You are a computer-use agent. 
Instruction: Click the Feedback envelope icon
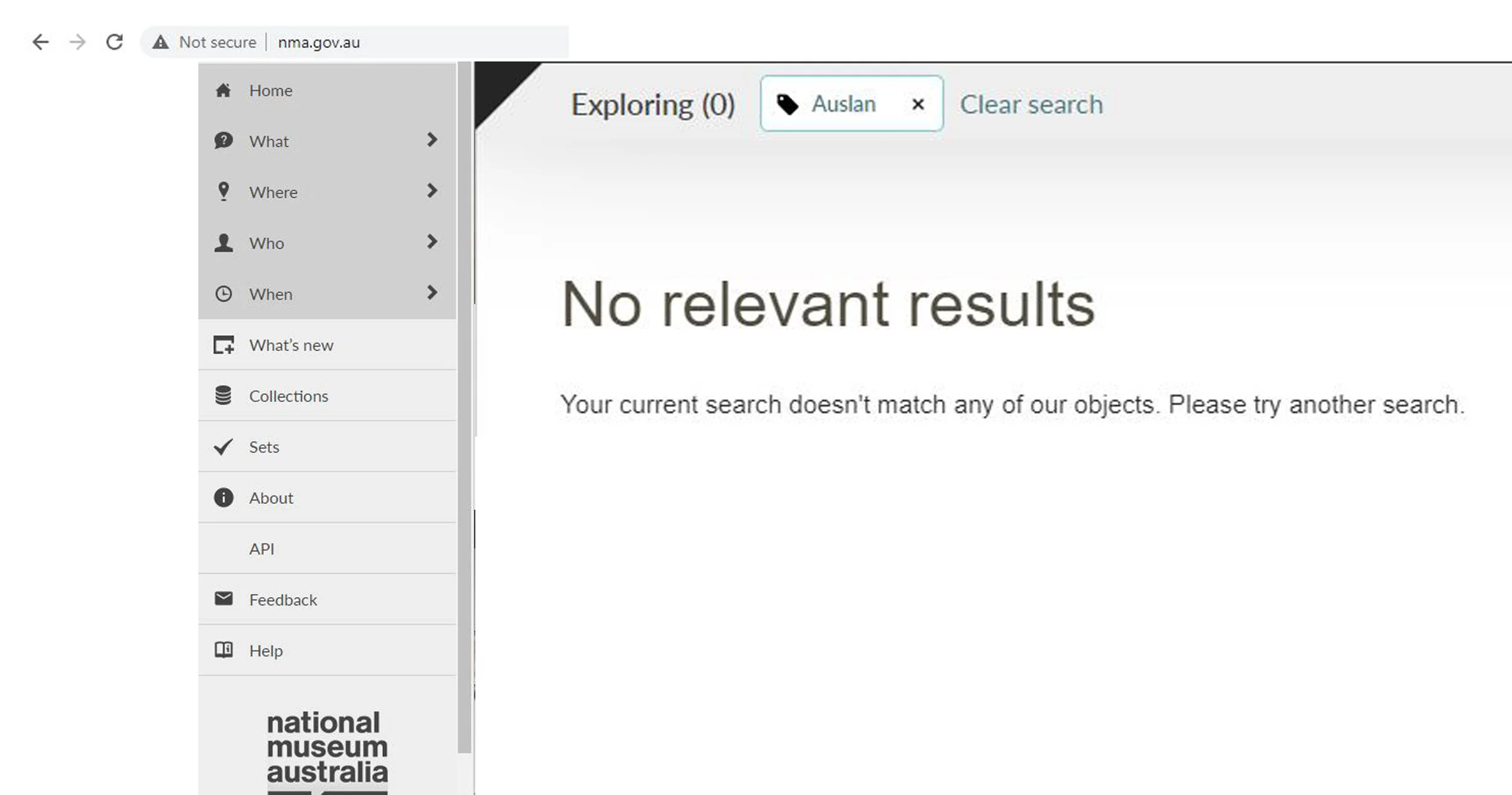pos(223,599)
